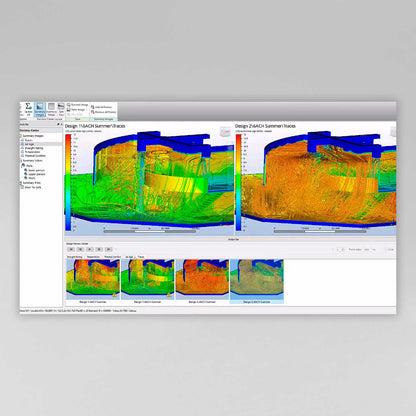The width and height of the screenshot is (416, 416).
Task: Click the warning icon on the second thumbnail
Action: pyautogui.click(x=169, y=295)
